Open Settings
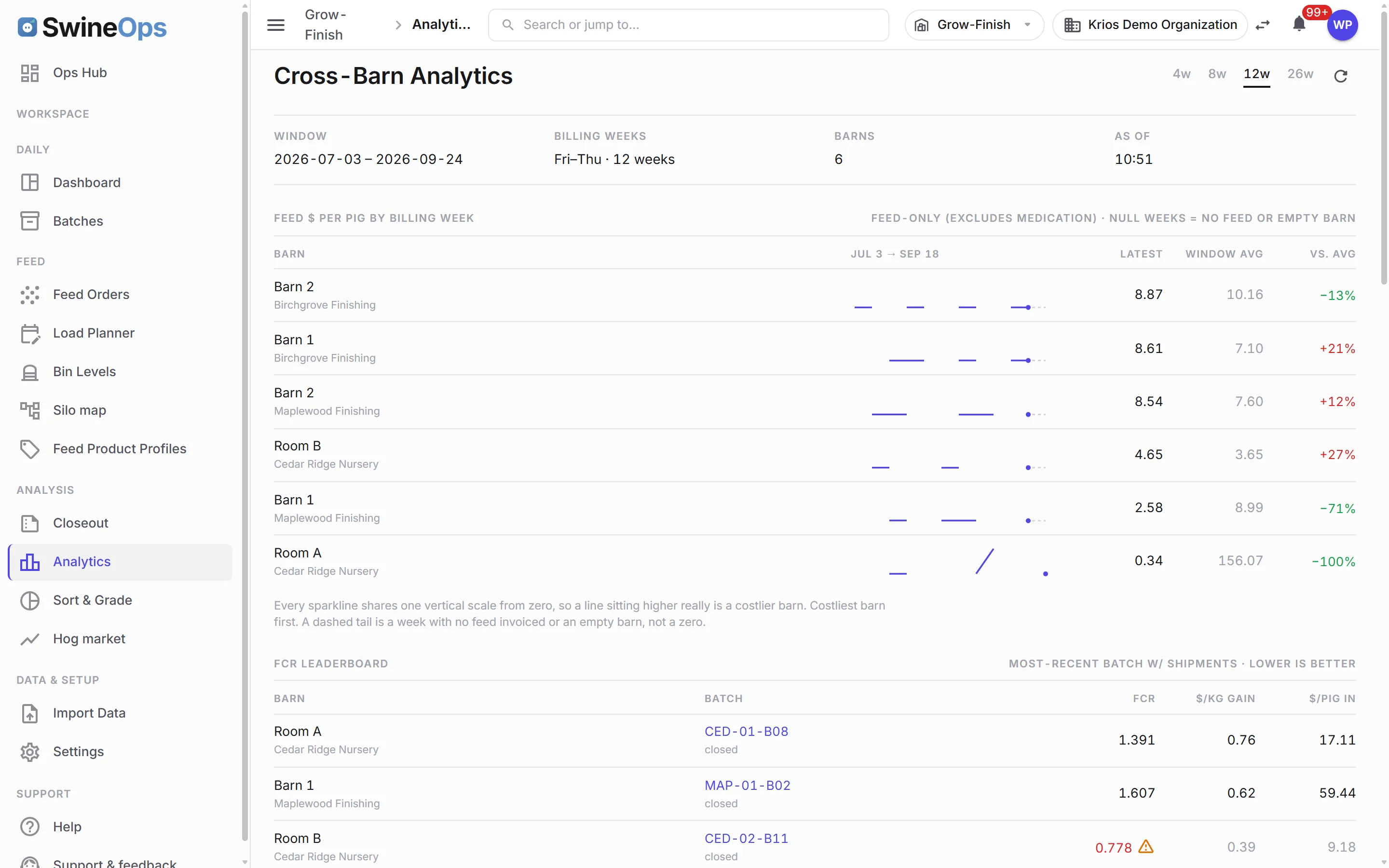 coord(120,751)
